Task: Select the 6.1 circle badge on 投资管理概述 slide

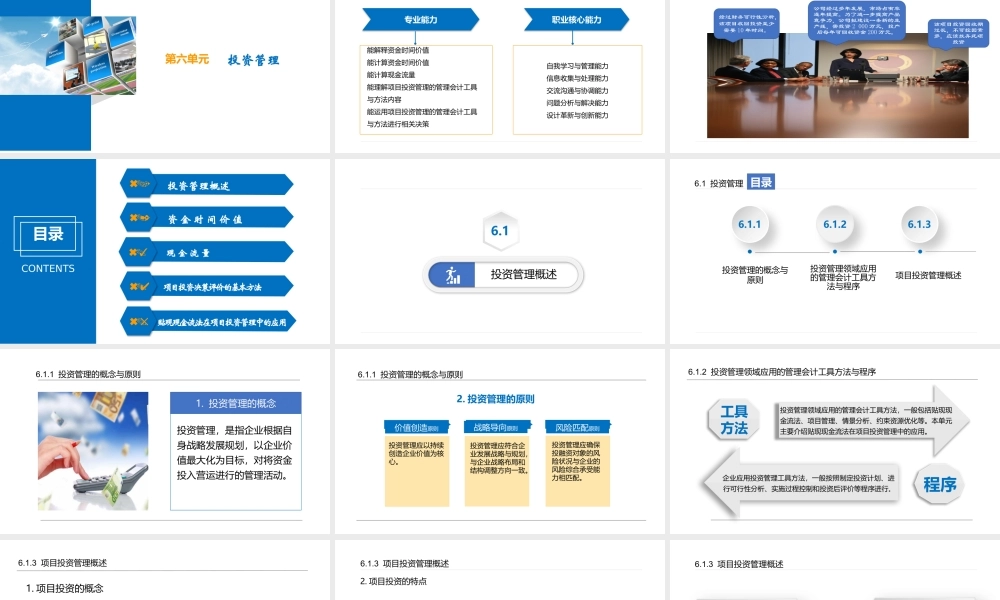Action: [500, 230]
